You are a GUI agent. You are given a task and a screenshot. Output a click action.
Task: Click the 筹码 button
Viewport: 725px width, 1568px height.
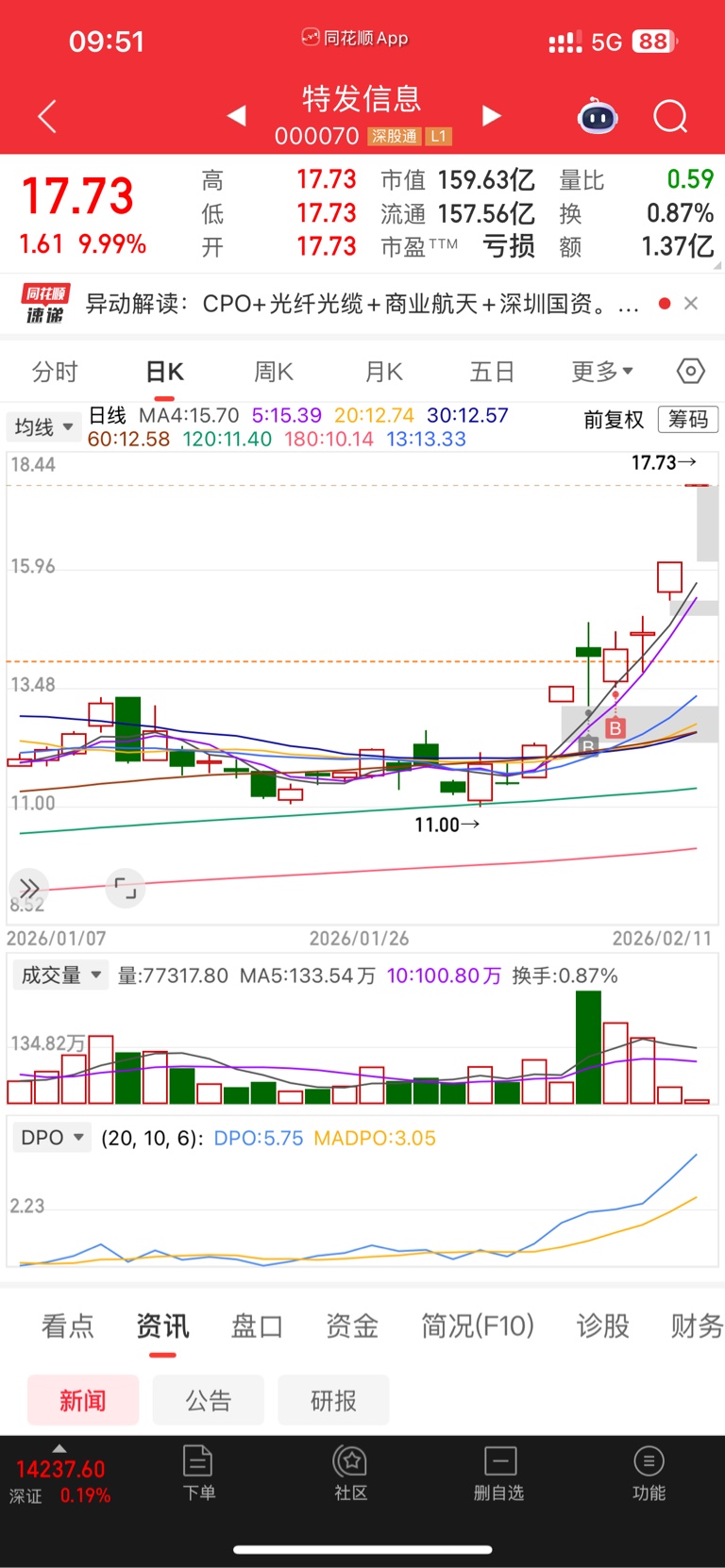point(688,420)
